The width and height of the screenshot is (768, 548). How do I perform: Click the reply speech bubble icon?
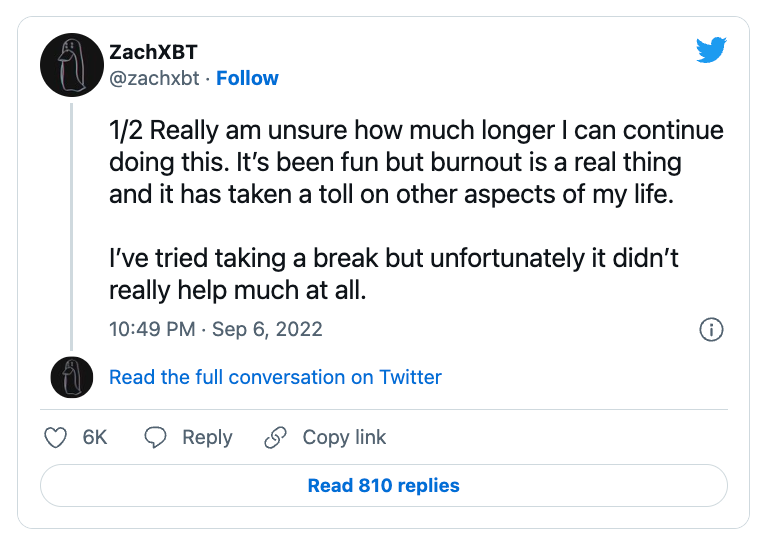pos(155,437)
